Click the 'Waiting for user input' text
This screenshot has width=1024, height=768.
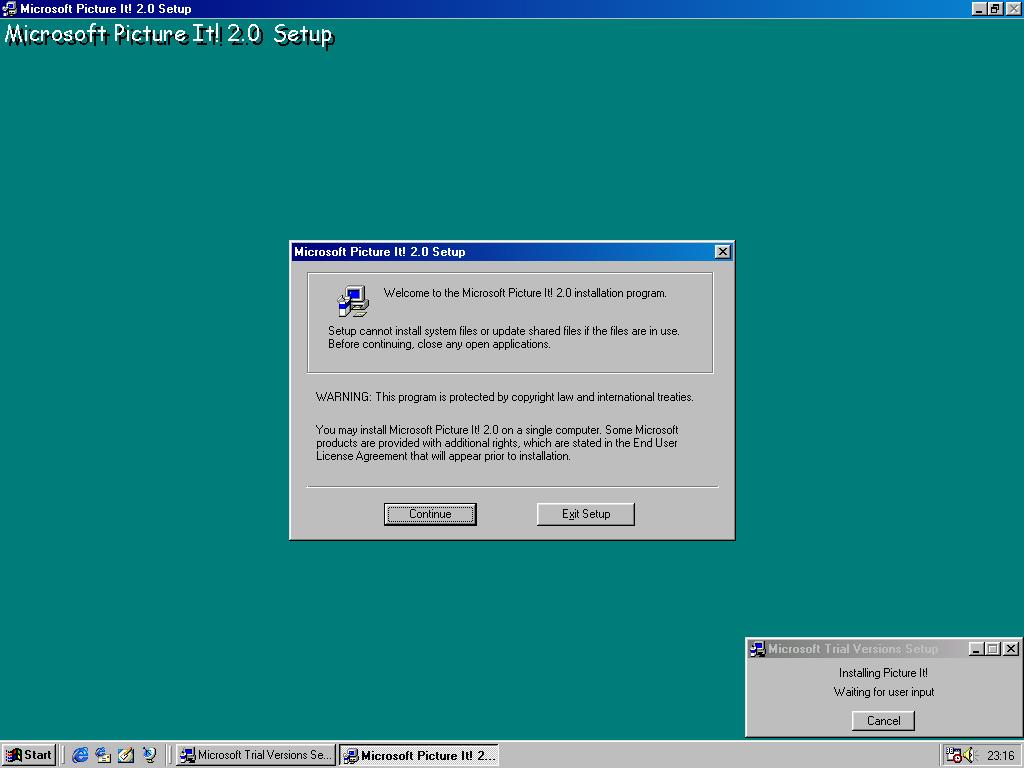[884, 692]
